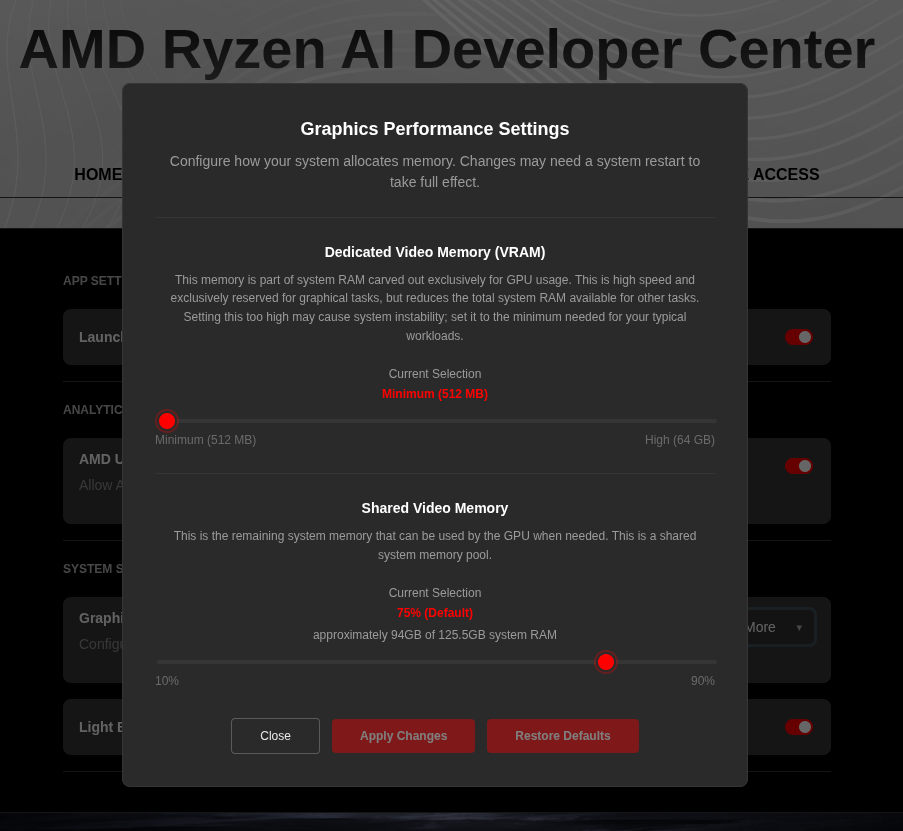
Task: Toggle the AMD analytics switch
Action: (x=799, y=466)
